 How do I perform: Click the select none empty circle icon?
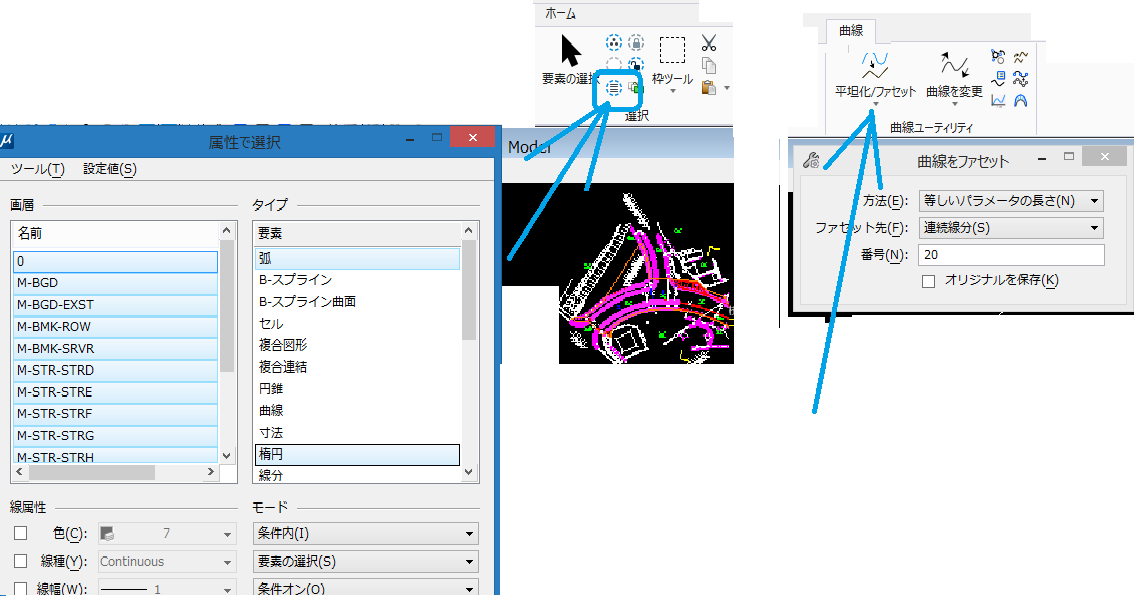pyautogui.click(x=613, y=64)
